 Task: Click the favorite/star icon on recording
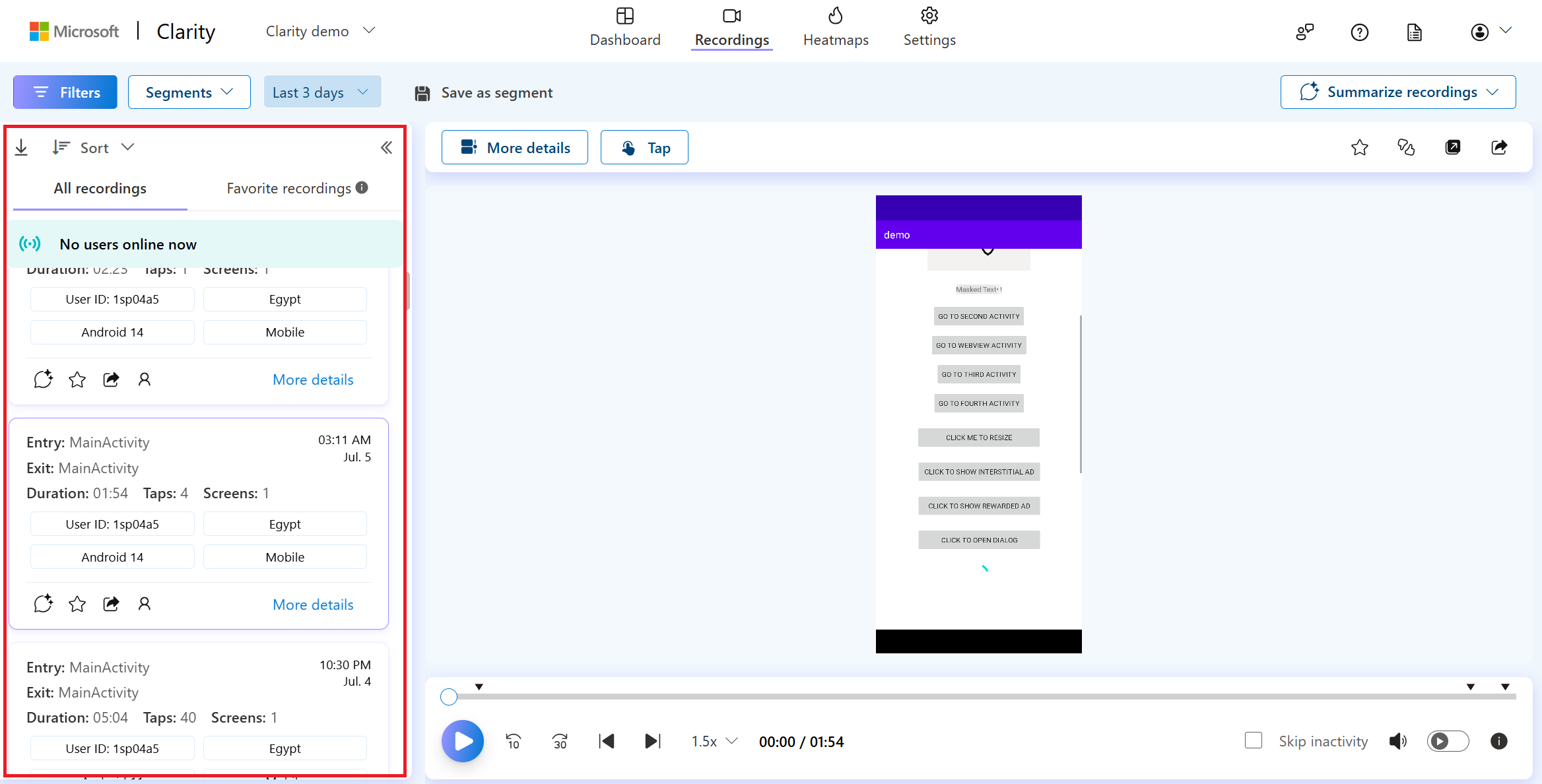tap(77, 603)
